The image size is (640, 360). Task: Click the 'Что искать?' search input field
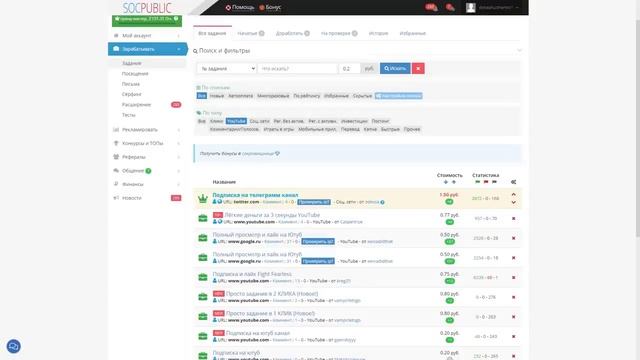pyautogui.click(x=298, y=69)
